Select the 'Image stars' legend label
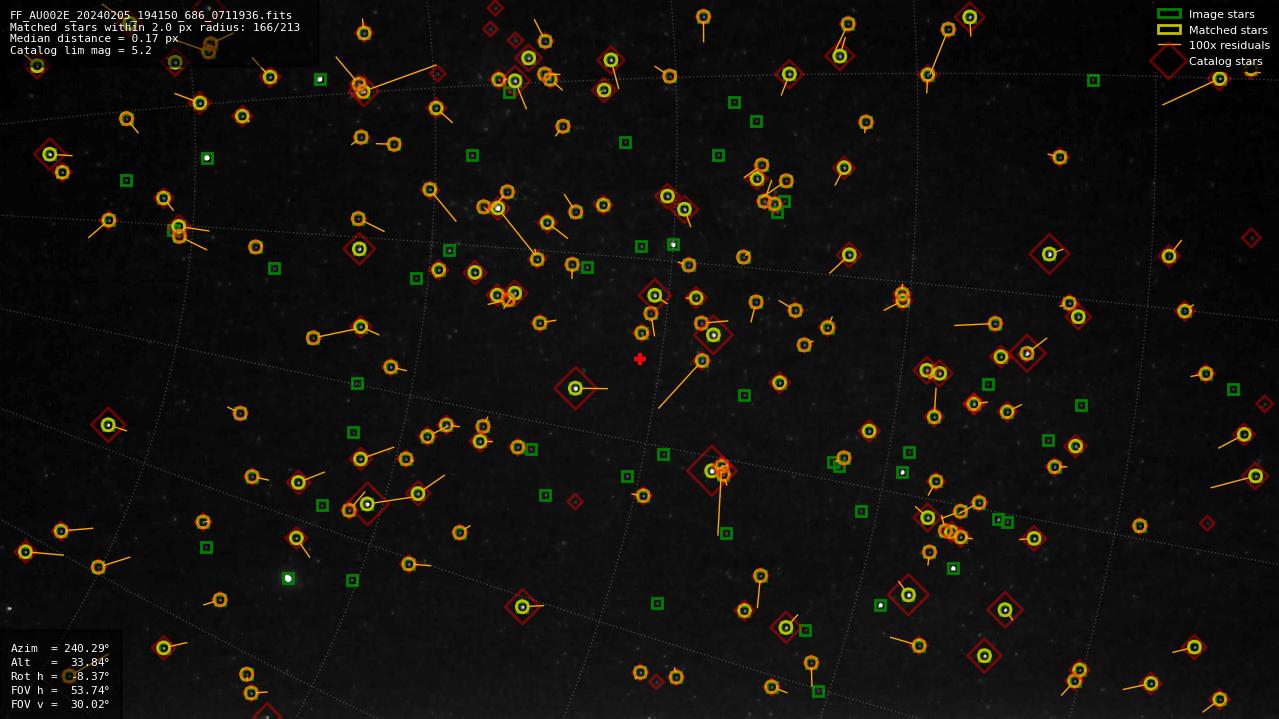This screenshot has width=1279, height=719. point(1221,14)
